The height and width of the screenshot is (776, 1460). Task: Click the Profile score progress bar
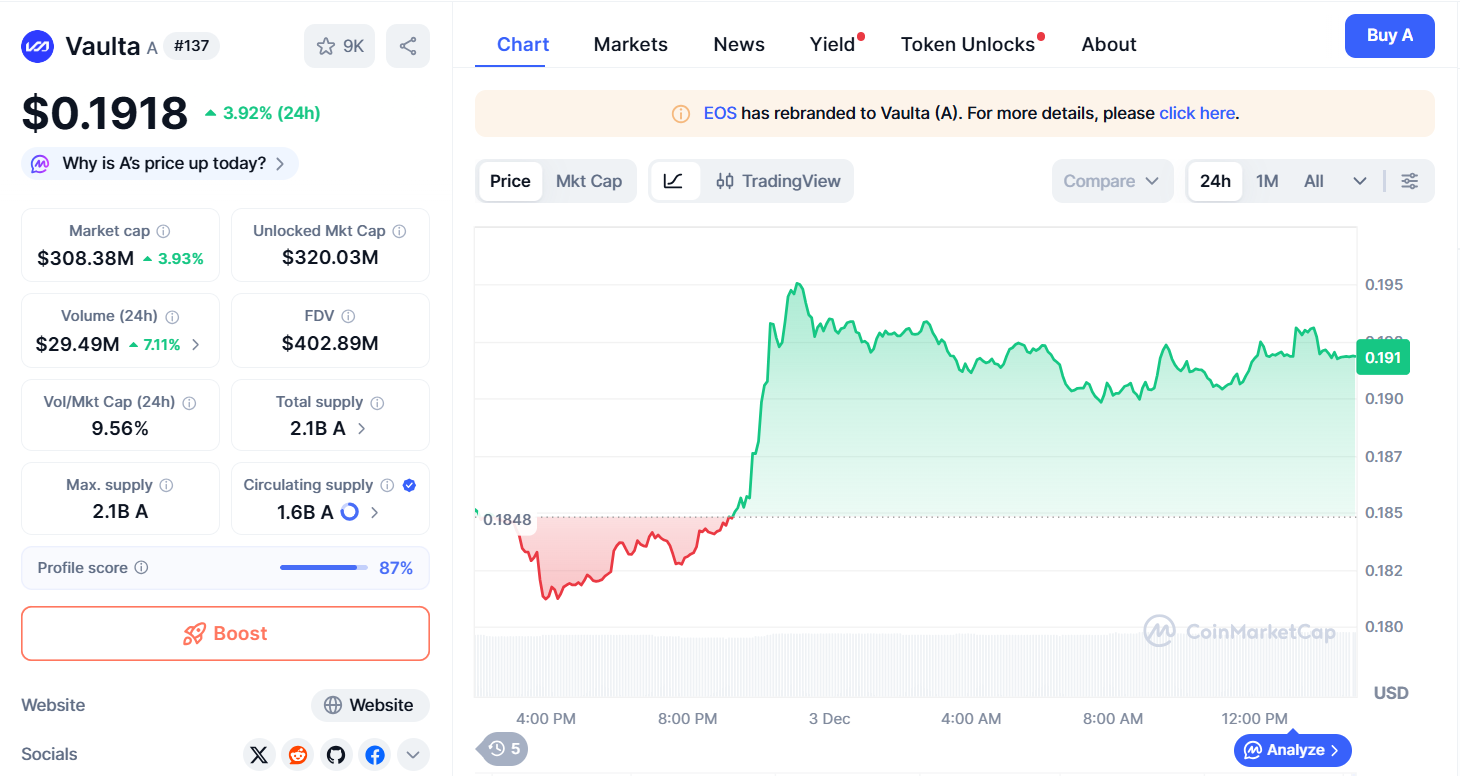coord(322,567)
